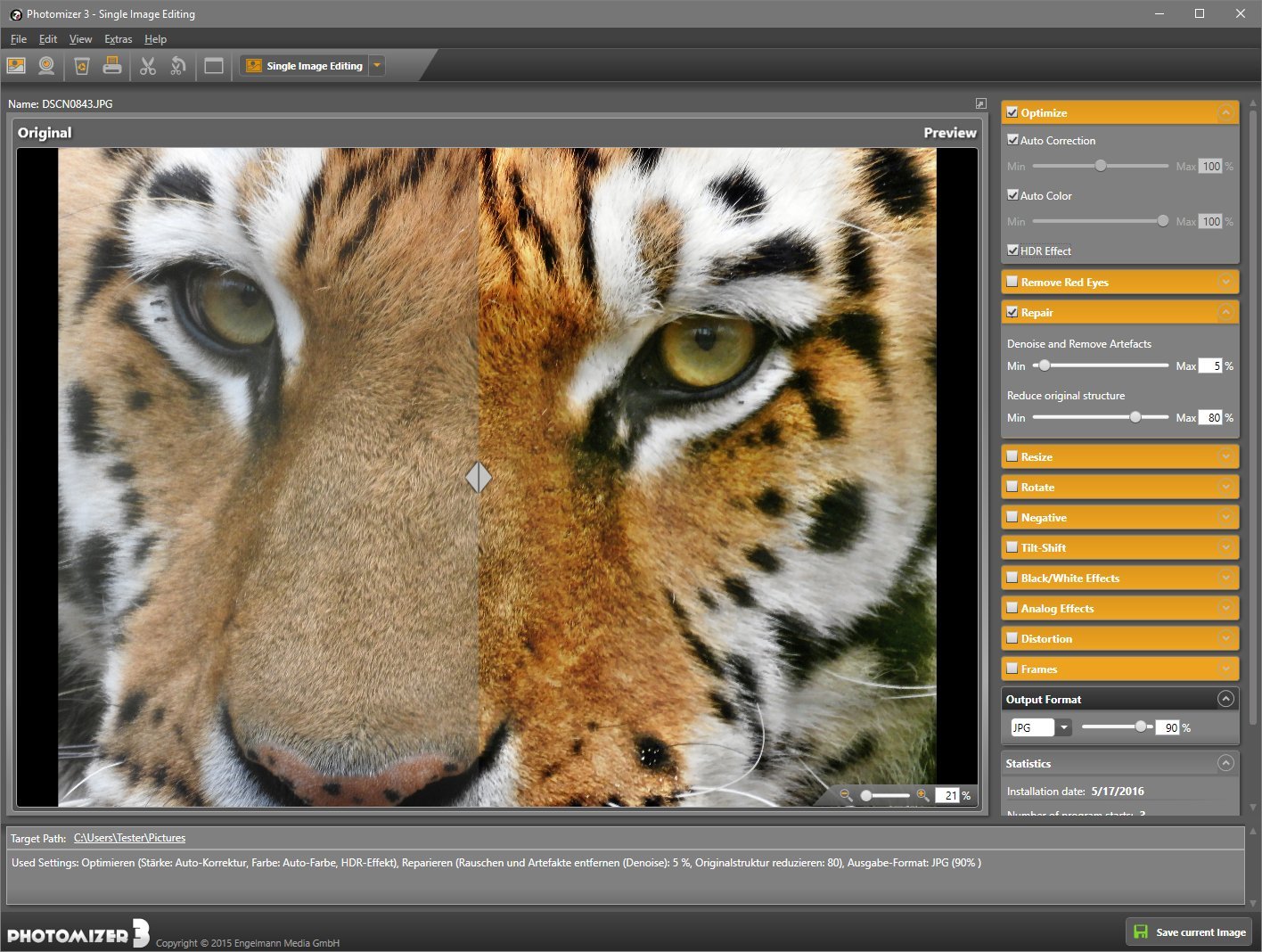This screenshot has height=952, width=1262.
Task: Click the fullscreen window toolbar icon
Action: coord(214,66)
